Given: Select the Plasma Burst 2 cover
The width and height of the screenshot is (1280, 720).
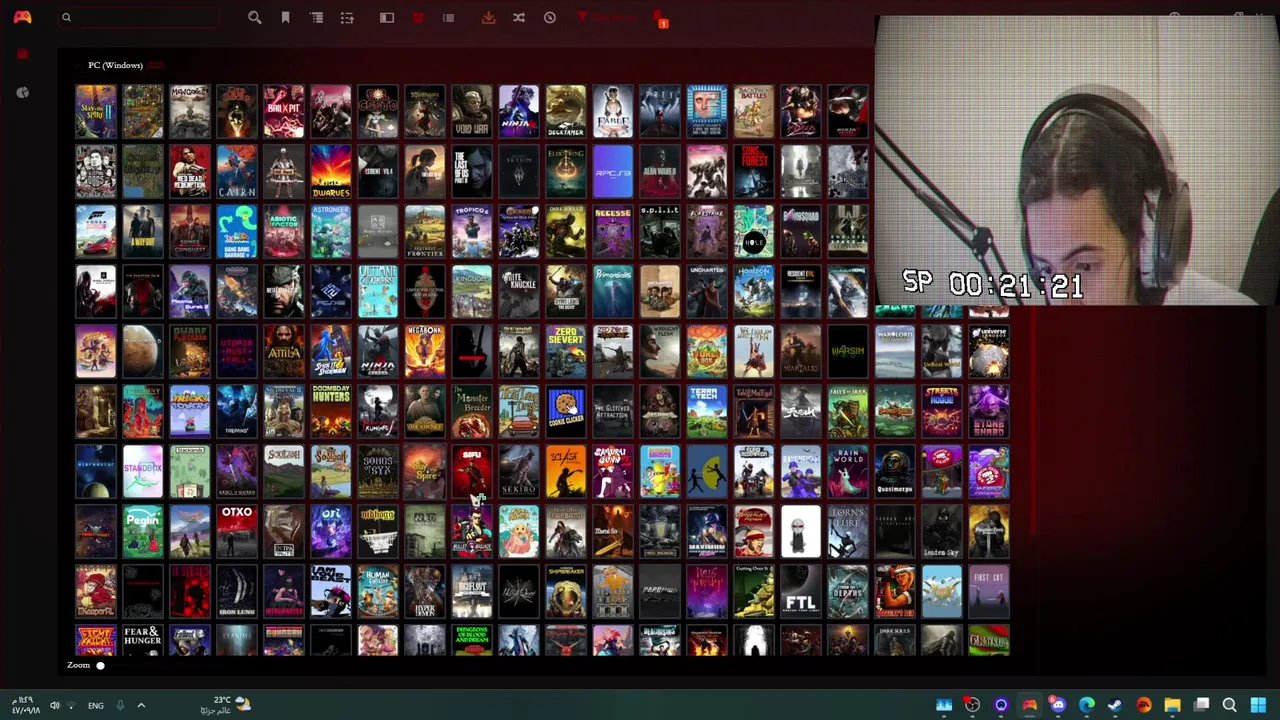Looking at the screenshot, I should 190,291.
